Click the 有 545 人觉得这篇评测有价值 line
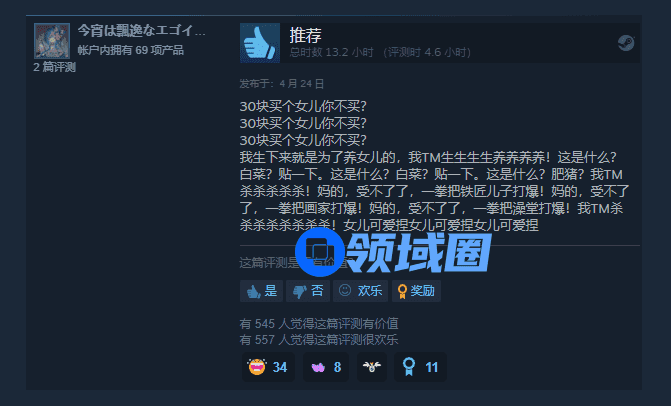The height and width of the screenshot is (406, 671). point(319,323)
